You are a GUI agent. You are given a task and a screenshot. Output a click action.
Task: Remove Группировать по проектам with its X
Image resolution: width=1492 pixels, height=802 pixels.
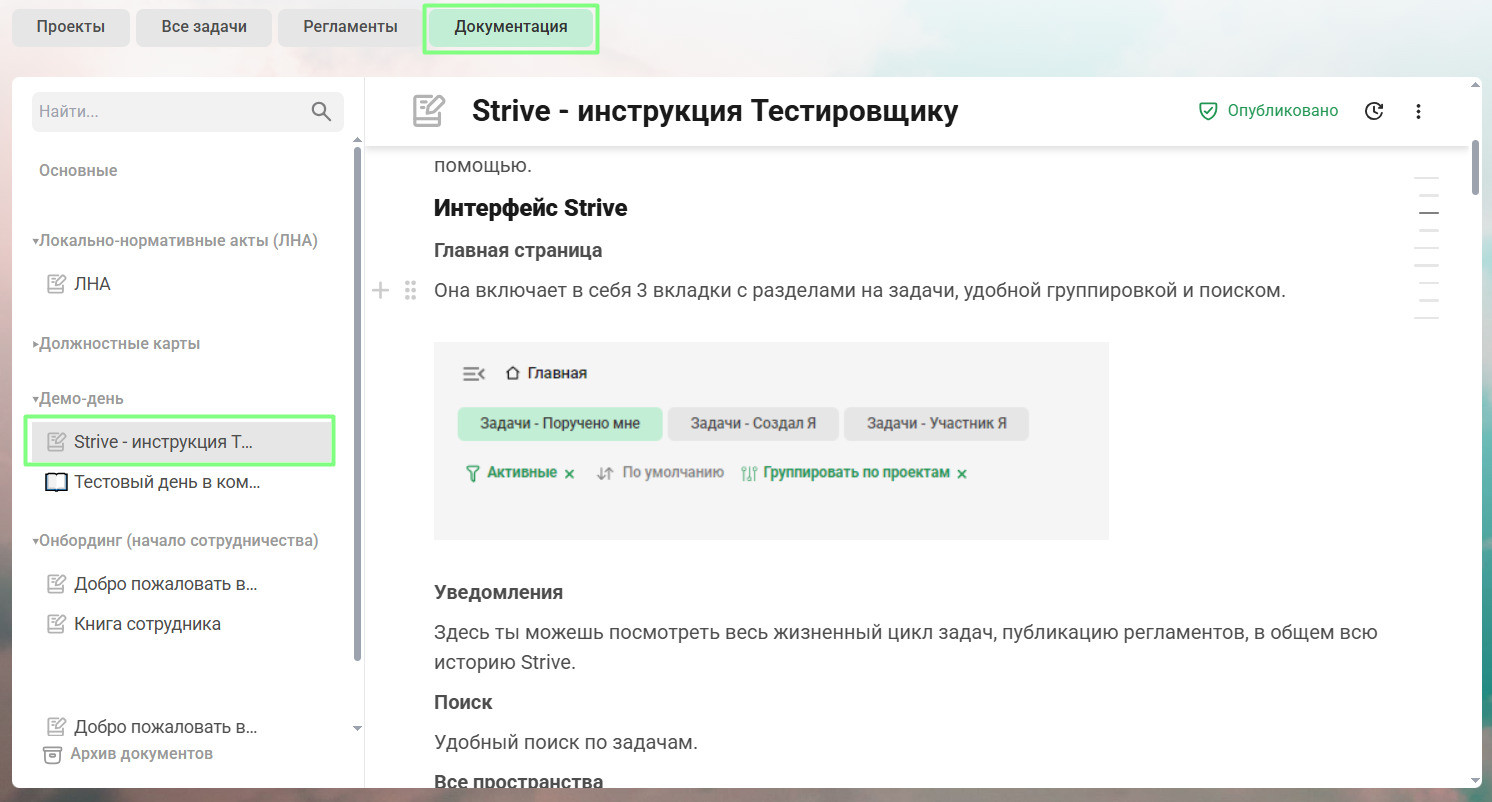pos(962,474)
